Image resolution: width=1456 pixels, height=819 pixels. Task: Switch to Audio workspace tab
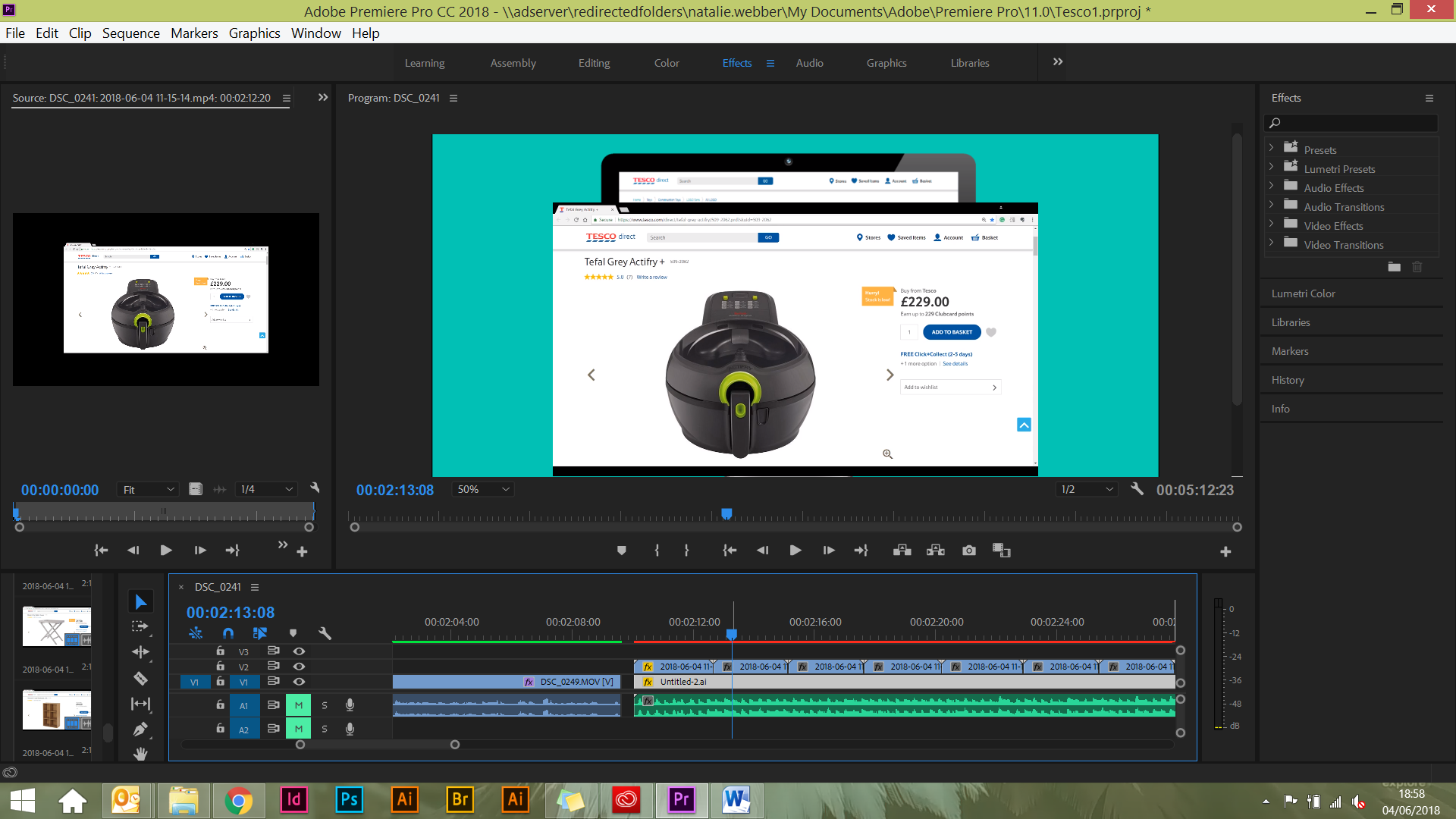pyautogui.click(x=809, y=63)
